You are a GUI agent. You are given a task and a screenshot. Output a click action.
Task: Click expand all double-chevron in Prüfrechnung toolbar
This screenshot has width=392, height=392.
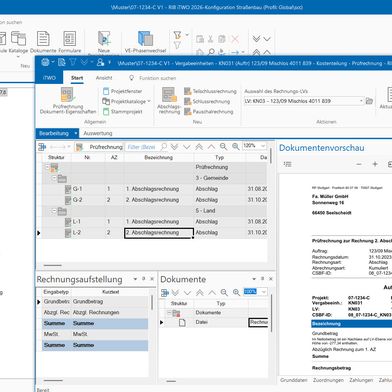[174, 147]
